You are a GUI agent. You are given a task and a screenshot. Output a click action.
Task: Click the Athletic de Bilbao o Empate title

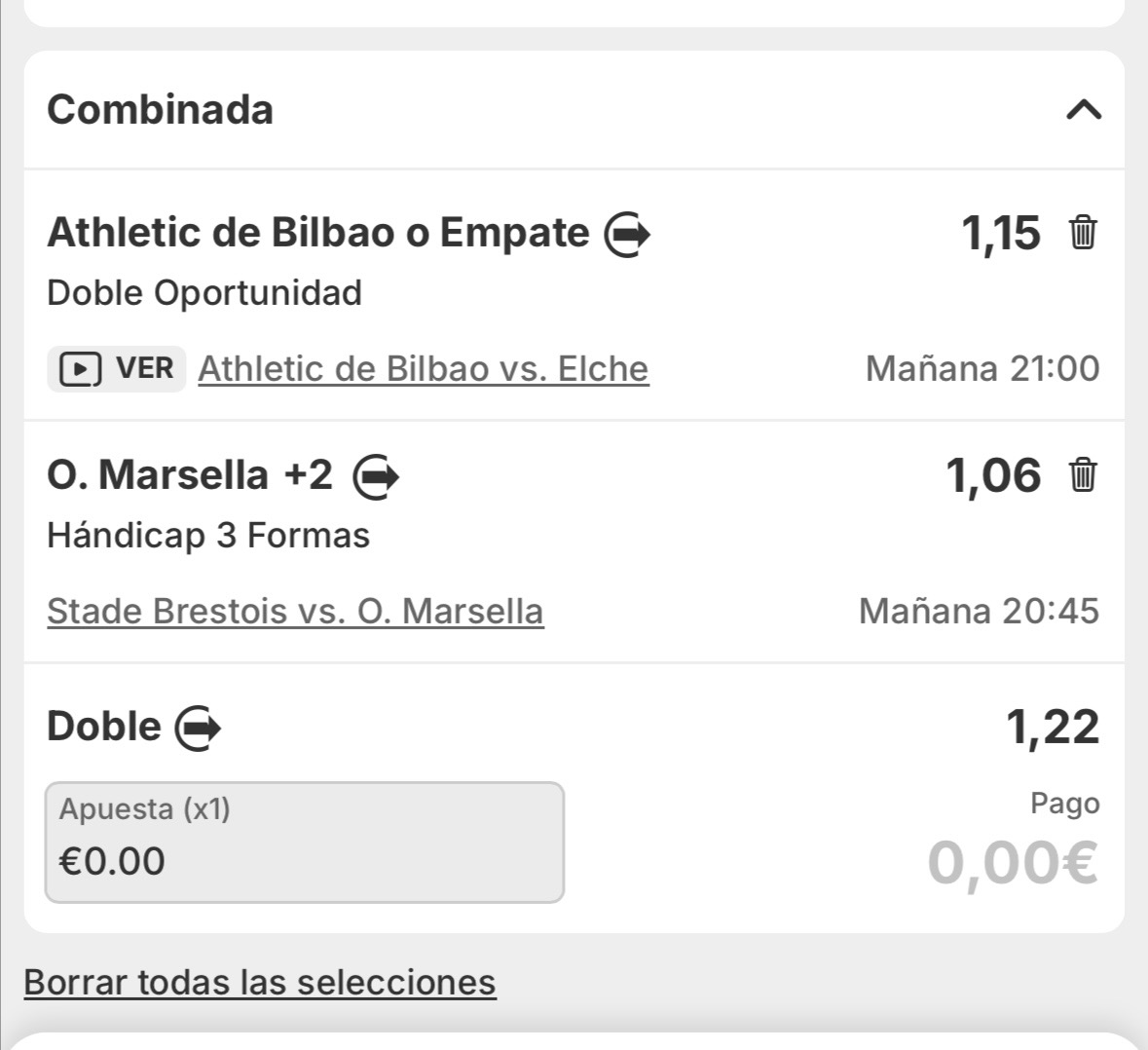317,233
